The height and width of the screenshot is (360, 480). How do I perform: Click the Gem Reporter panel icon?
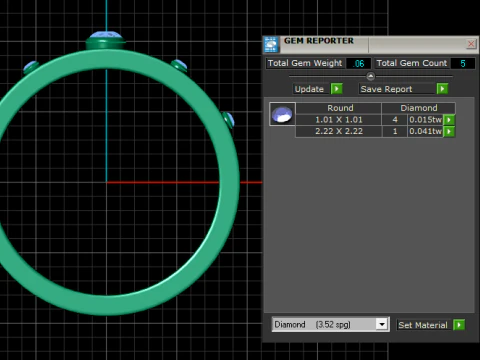click(x=271, y=45)
